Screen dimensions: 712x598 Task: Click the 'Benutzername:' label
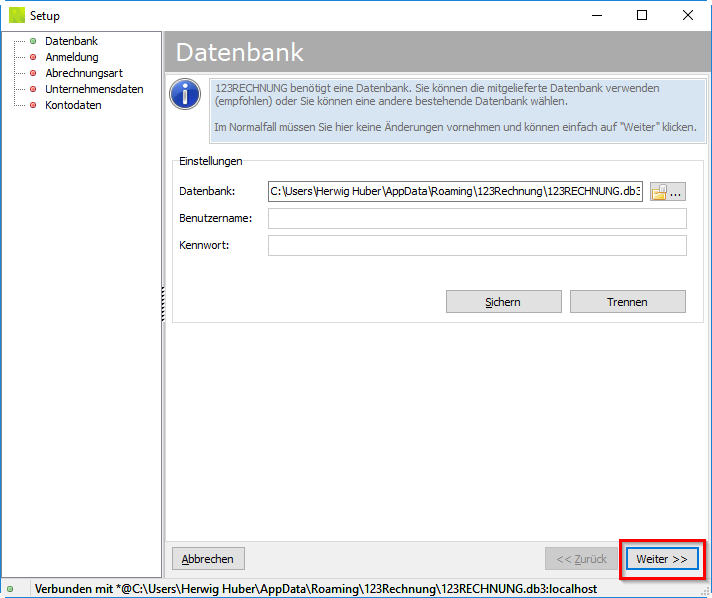click(216, 218)
